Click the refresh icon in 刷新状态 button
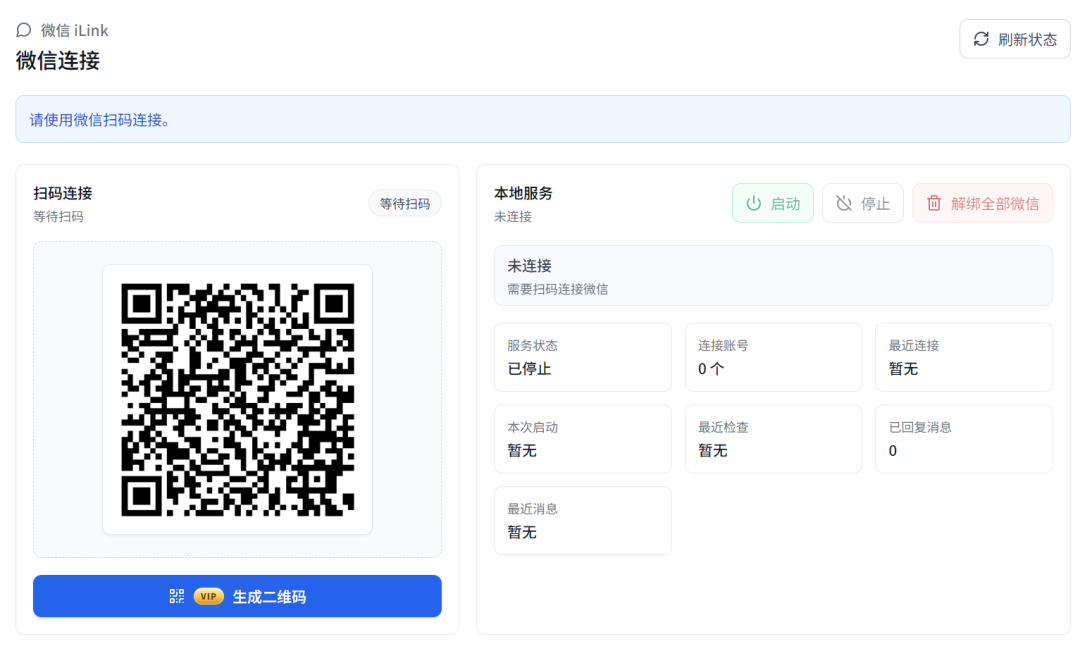This screenshot has height=651, width=1080. [x=981, y=39]
